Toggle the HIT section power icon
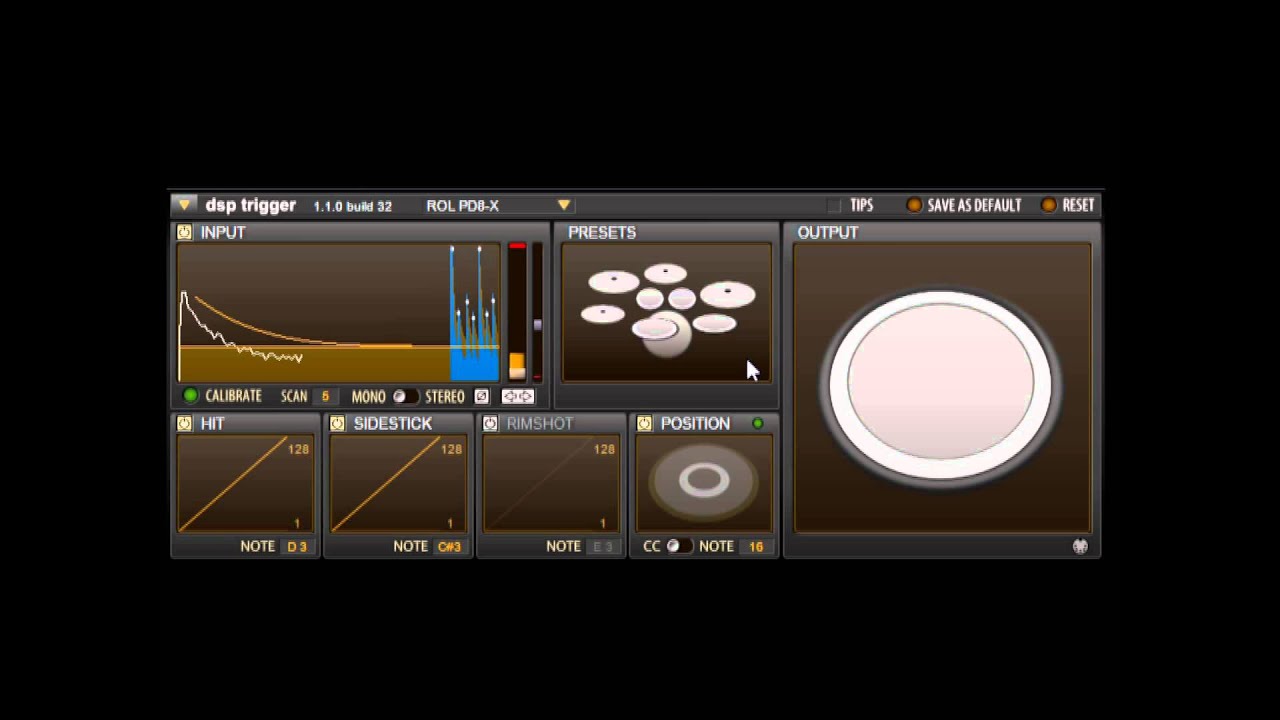Viewport: 1280px width, 720px height. [184, 424]
